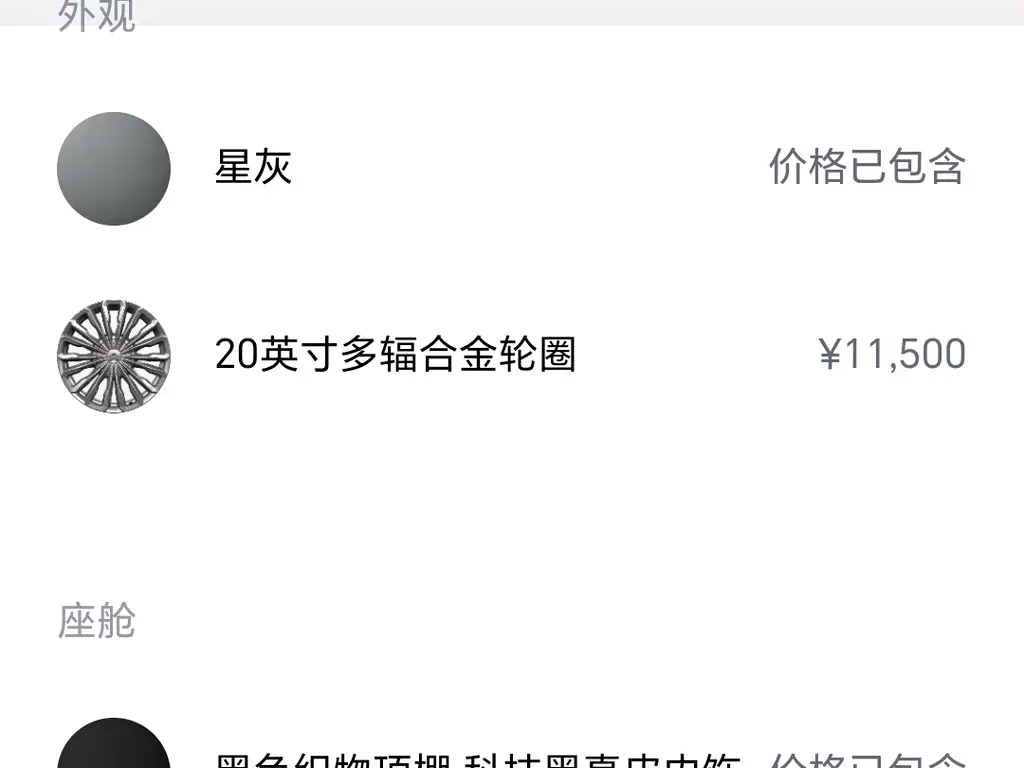Click 价格已包含 in the 座舱 row
The image size is (1024, 768).
pos(867,760)
